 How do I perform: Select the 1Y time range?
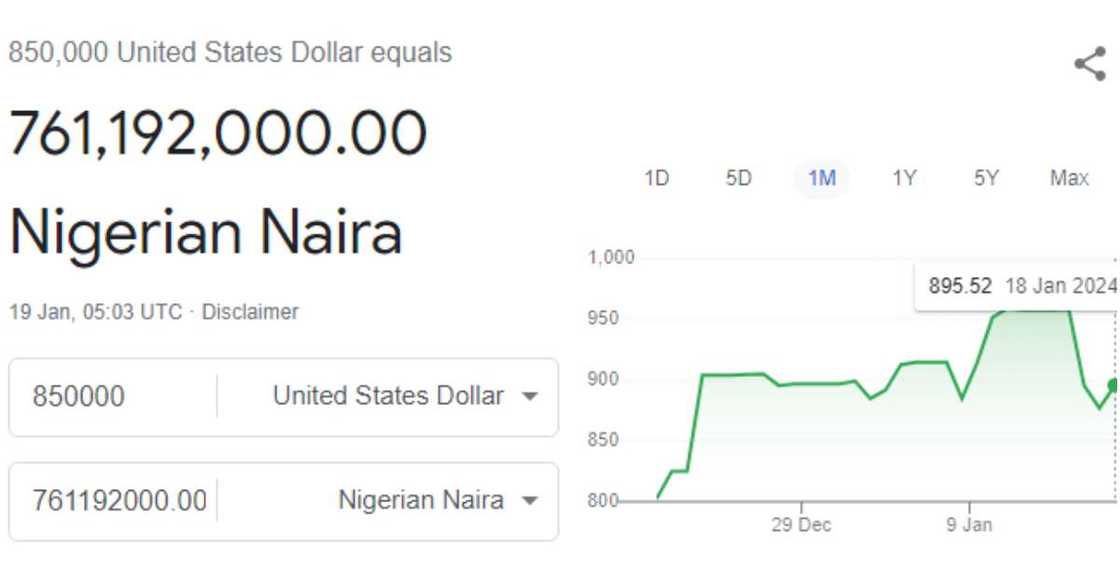point(903,177)
